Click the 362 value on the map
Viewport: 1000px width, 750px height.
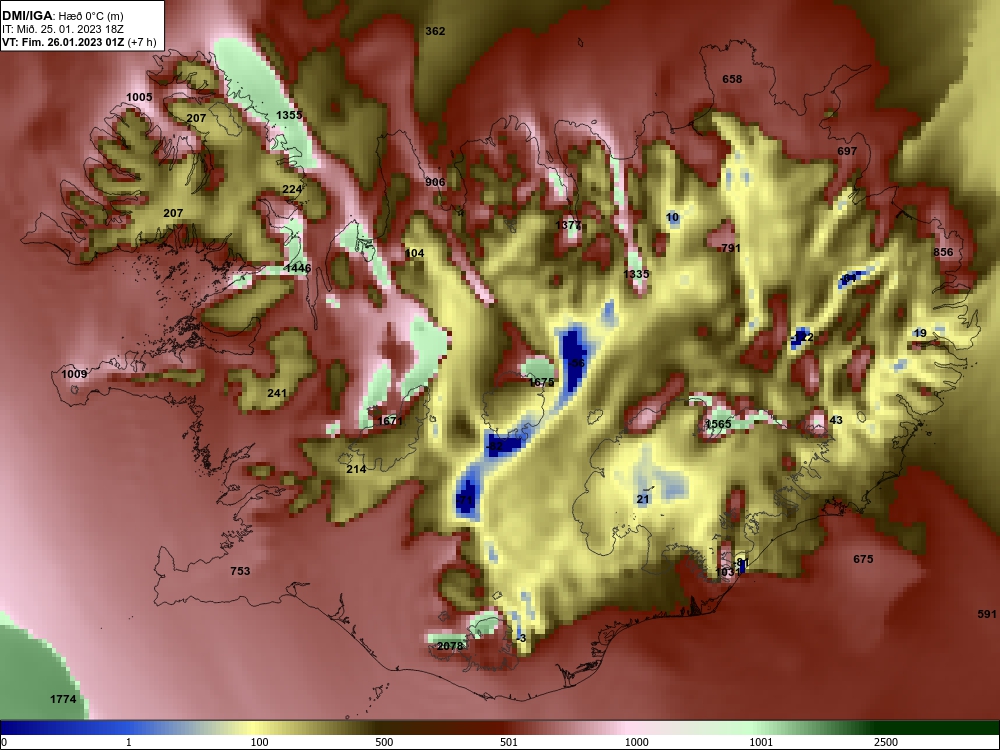(435, 31)
